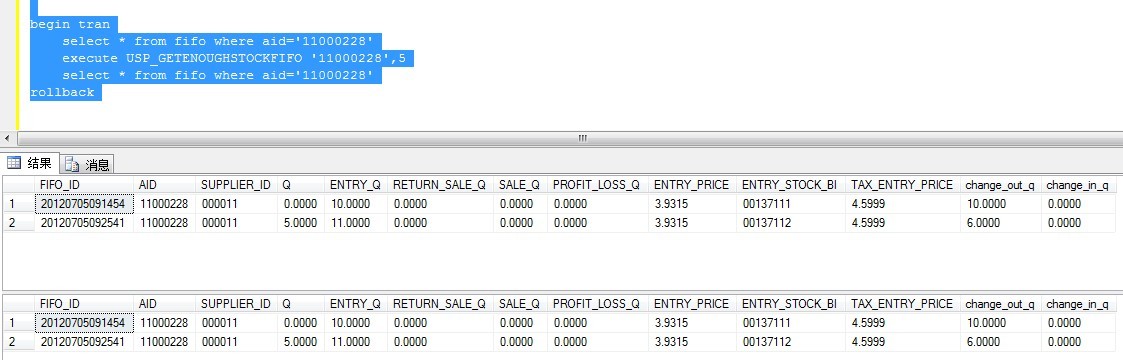The height and width of the screenshot is (360, 1123).
Task: Select FIFO_ID column header in lower grid
Action: pos(84,303)
